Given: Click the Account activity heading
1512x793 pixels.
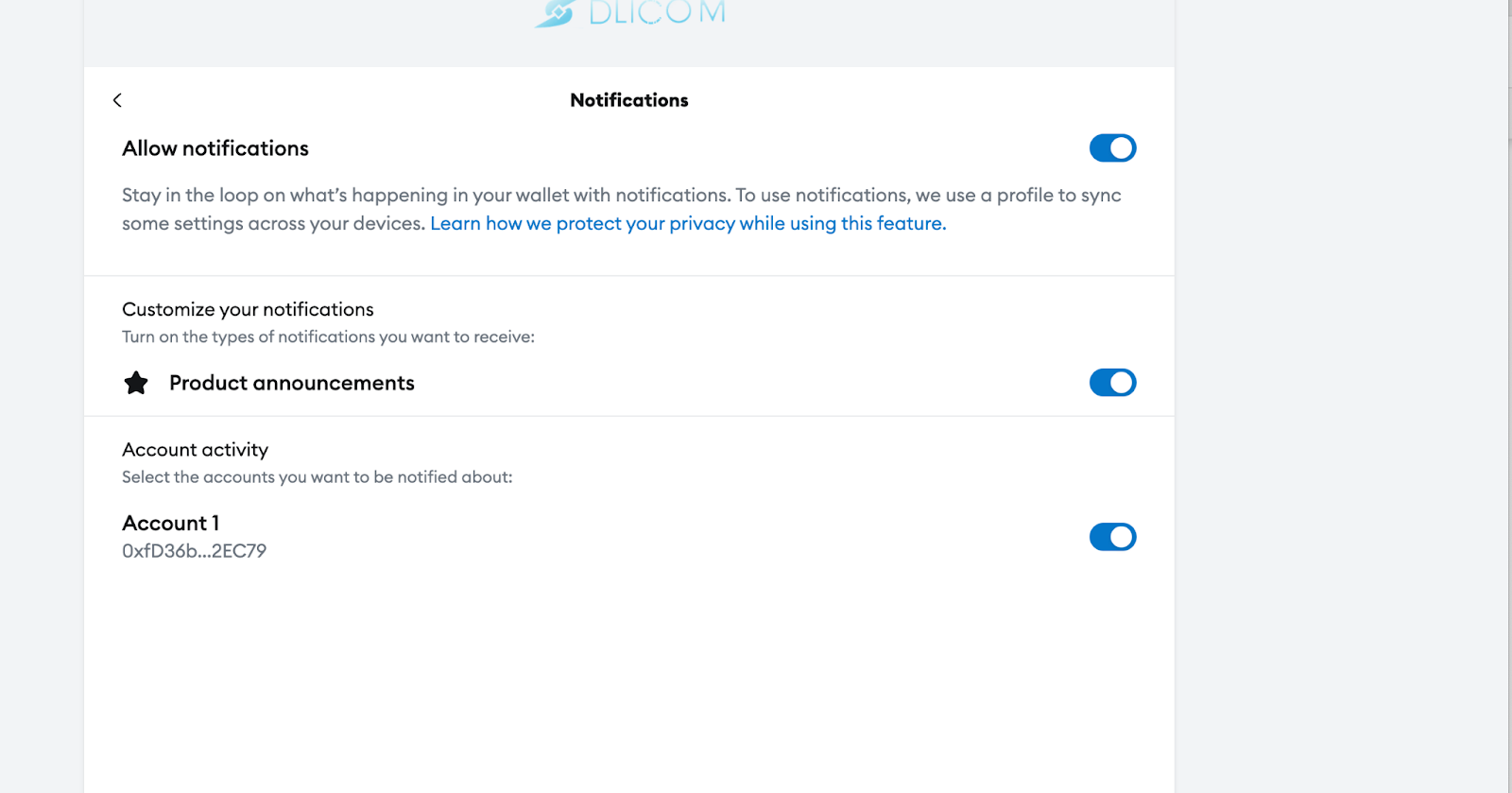Looking at the screenshot, I should [x=195, y=450].
